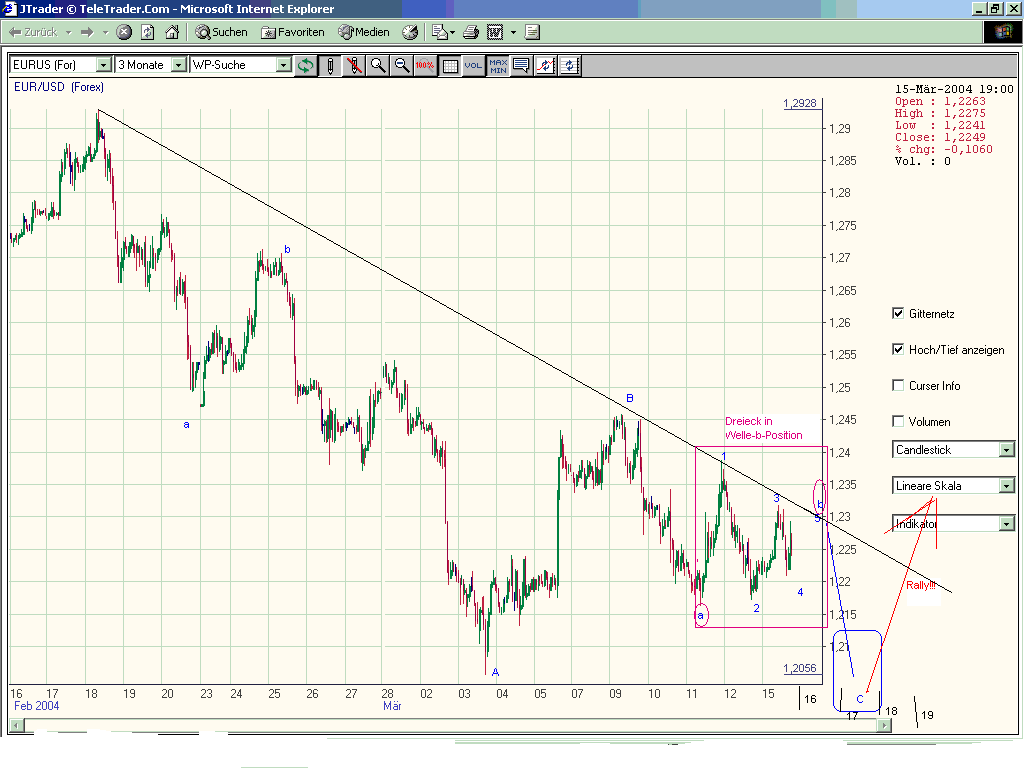Click the chart line indicator icon
Image resolution: width=1024 pixels, height=768 pixels.
[545, 65]
